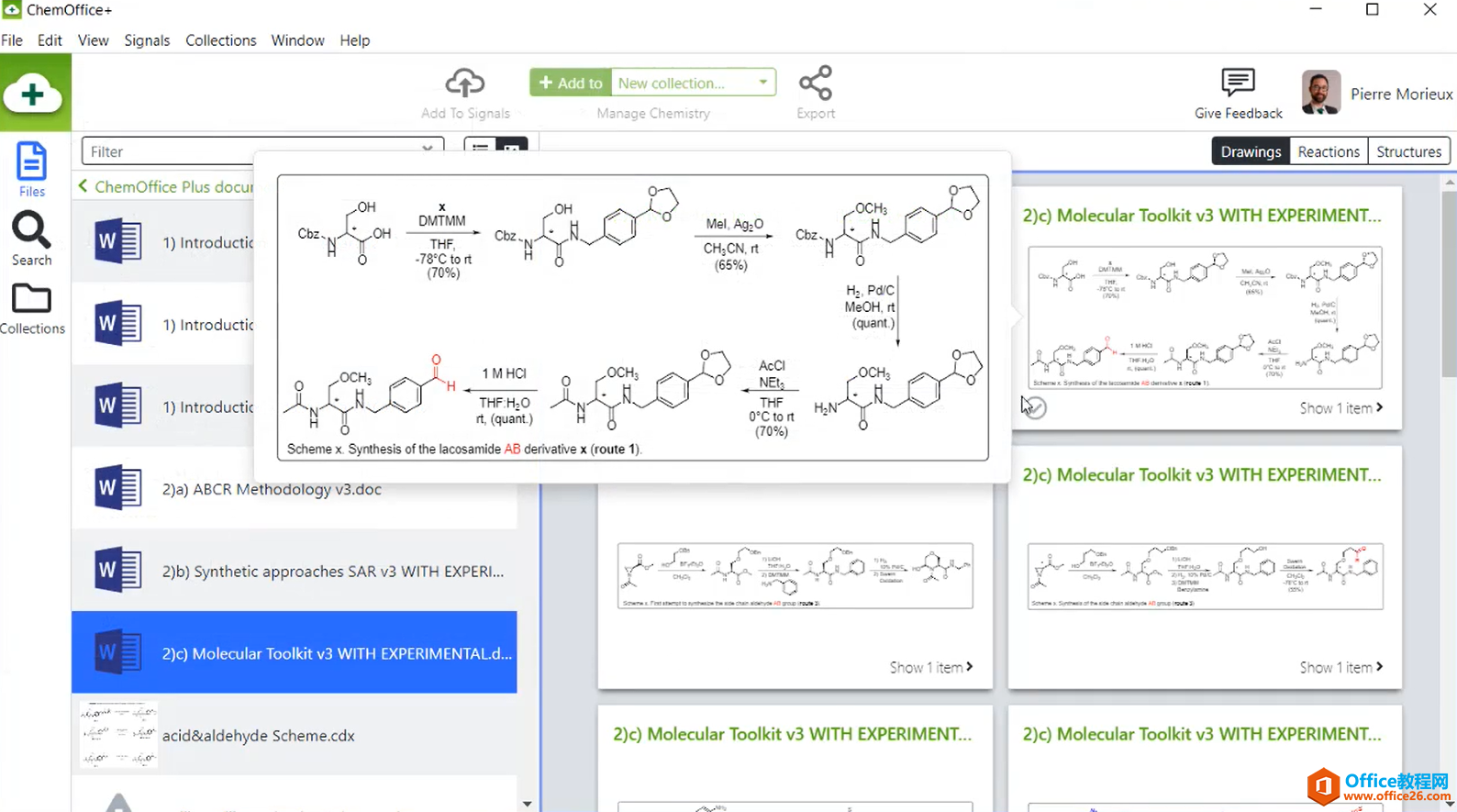The width and height of the screenshot is (1457, 812).
Task: Click the Add To Signals cloud icon
Action: click(x=465, y=83)
